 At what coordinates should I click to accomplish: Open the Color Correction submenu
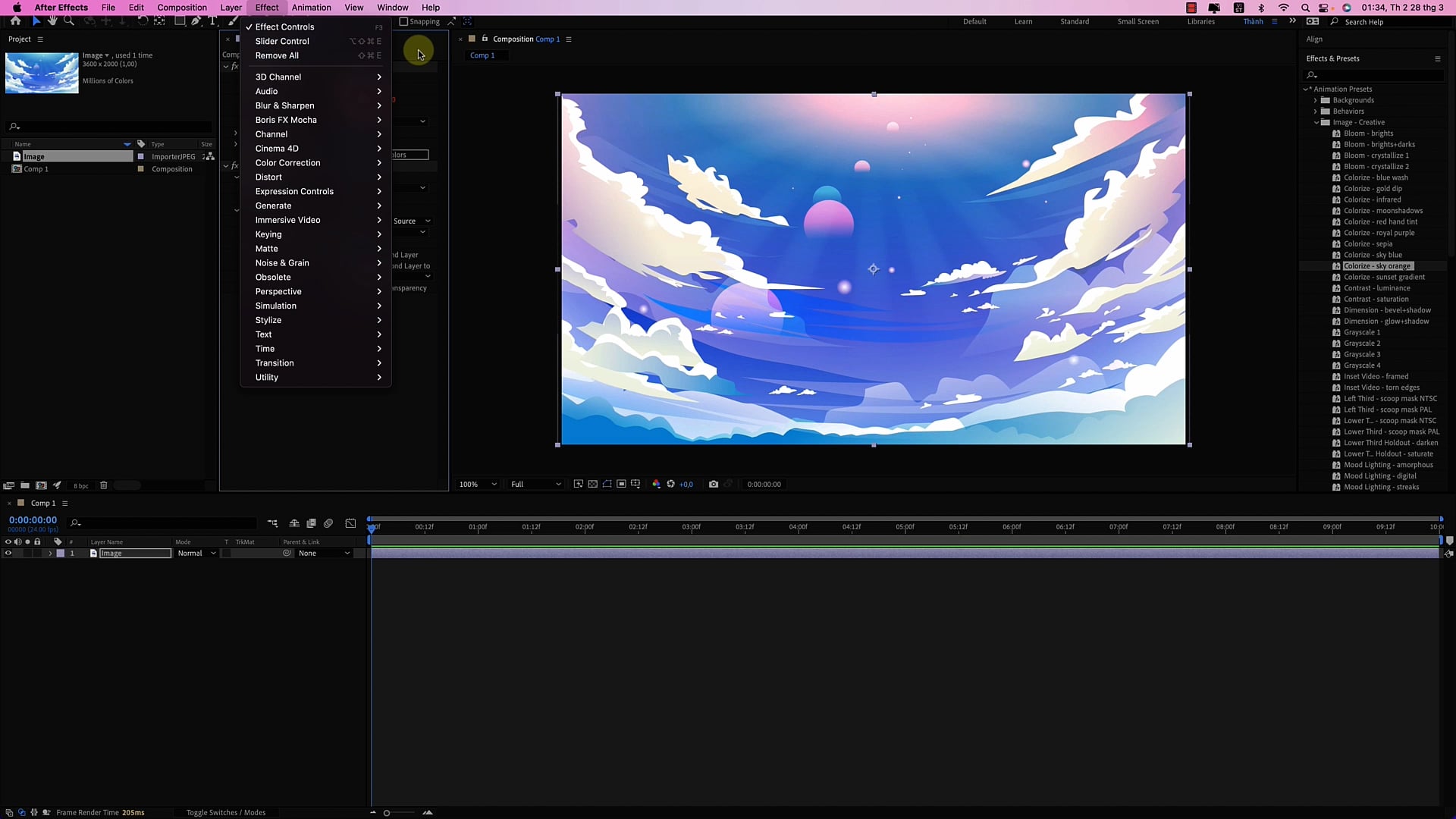coord(315,163)
